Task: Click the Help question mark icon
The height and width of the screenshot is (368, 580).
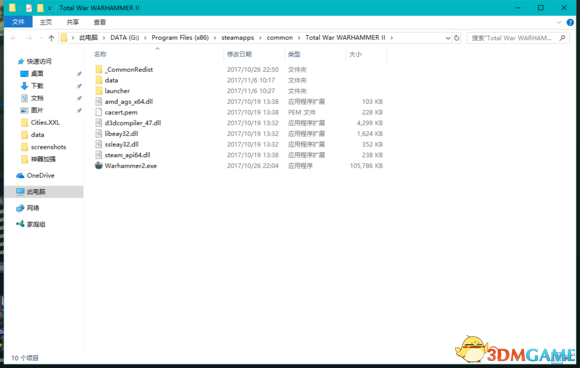Action: 570,22
